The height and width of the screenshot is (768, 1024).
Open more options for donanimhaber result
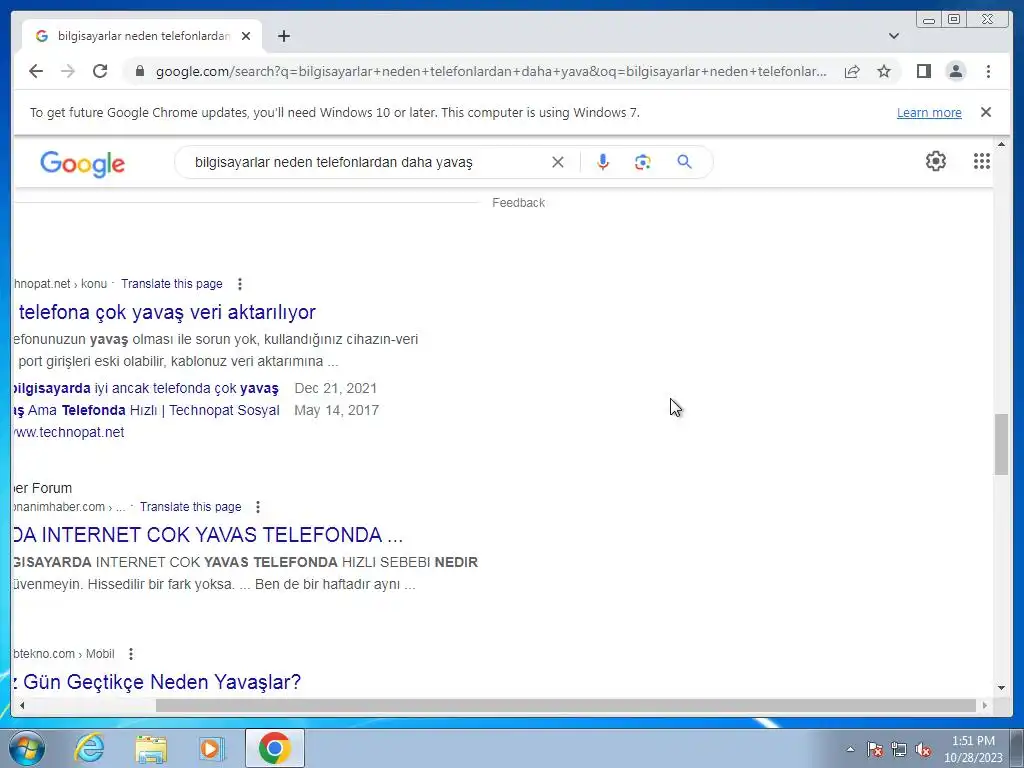pos(258,507)
